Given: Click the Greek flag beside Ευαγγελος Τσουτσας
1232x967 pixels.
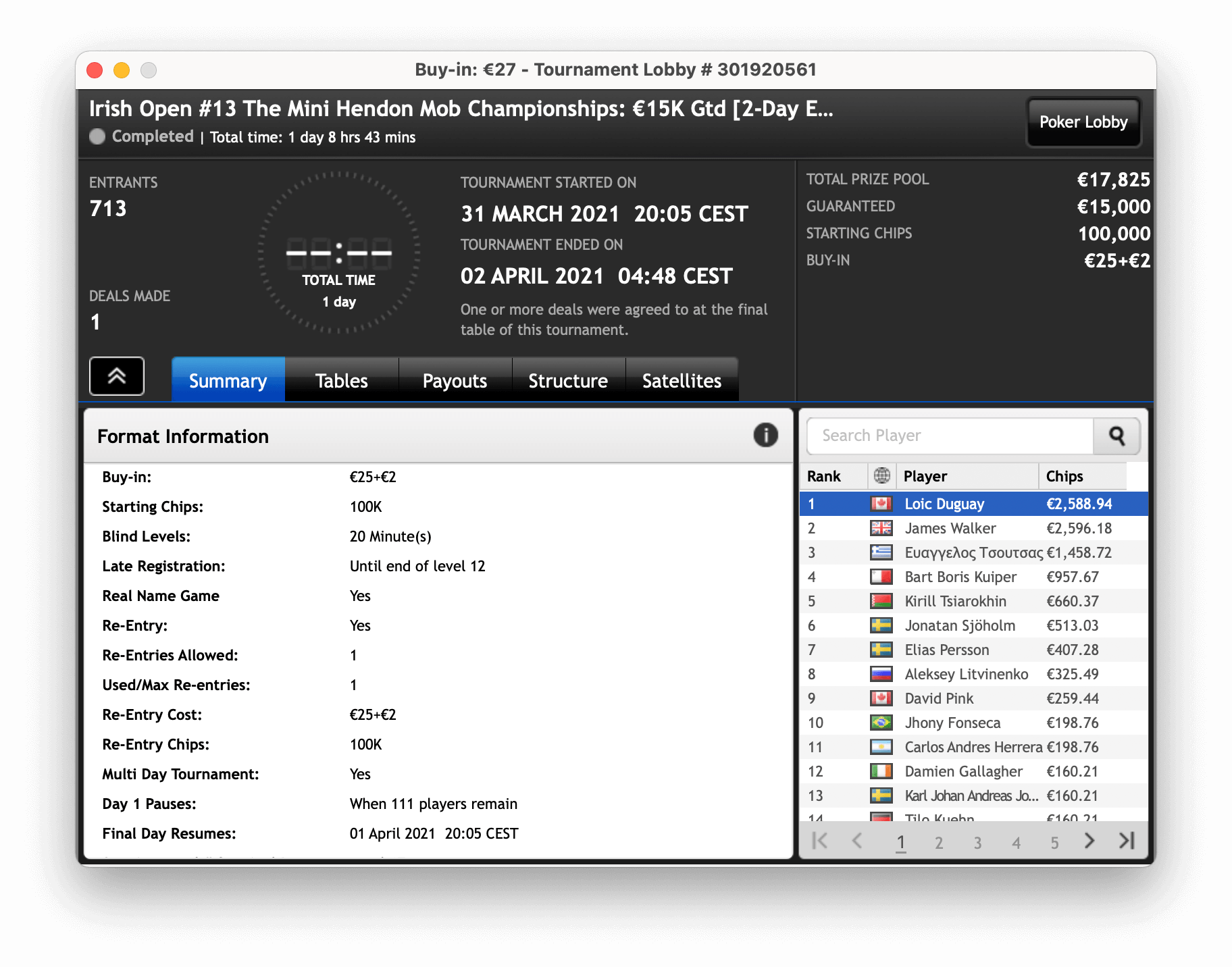Looking at the screenshot, I should click(881, 552).
